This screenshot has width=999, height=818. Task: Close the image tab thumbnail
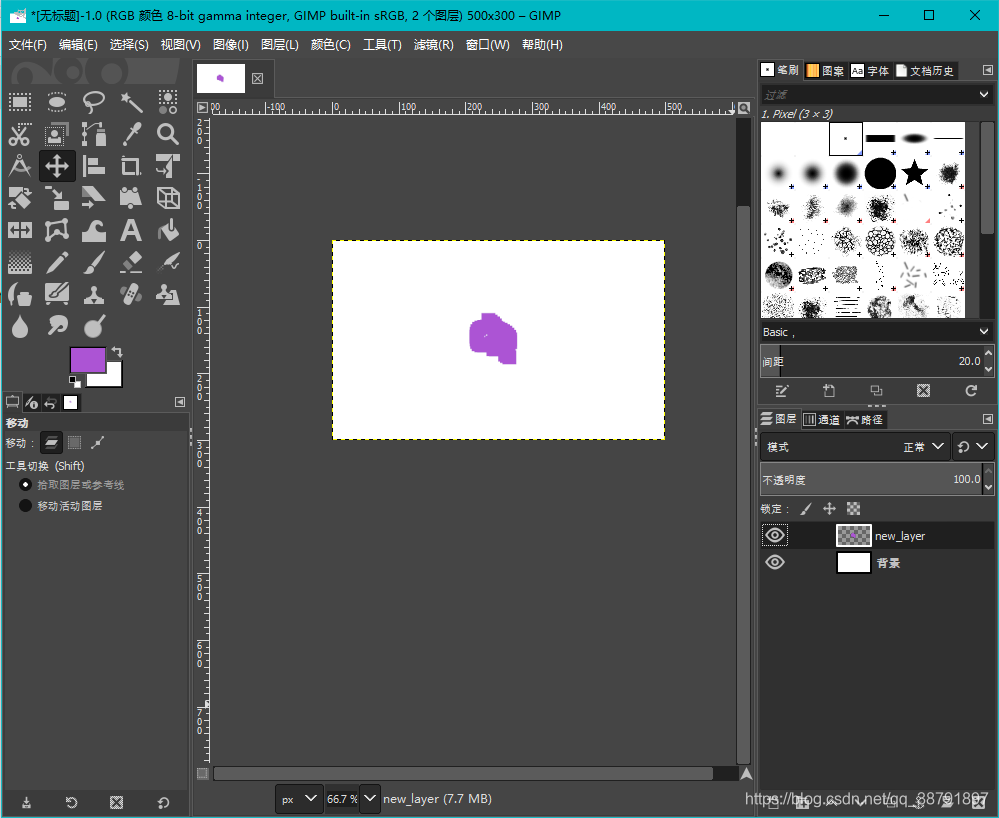coord(257,78)
